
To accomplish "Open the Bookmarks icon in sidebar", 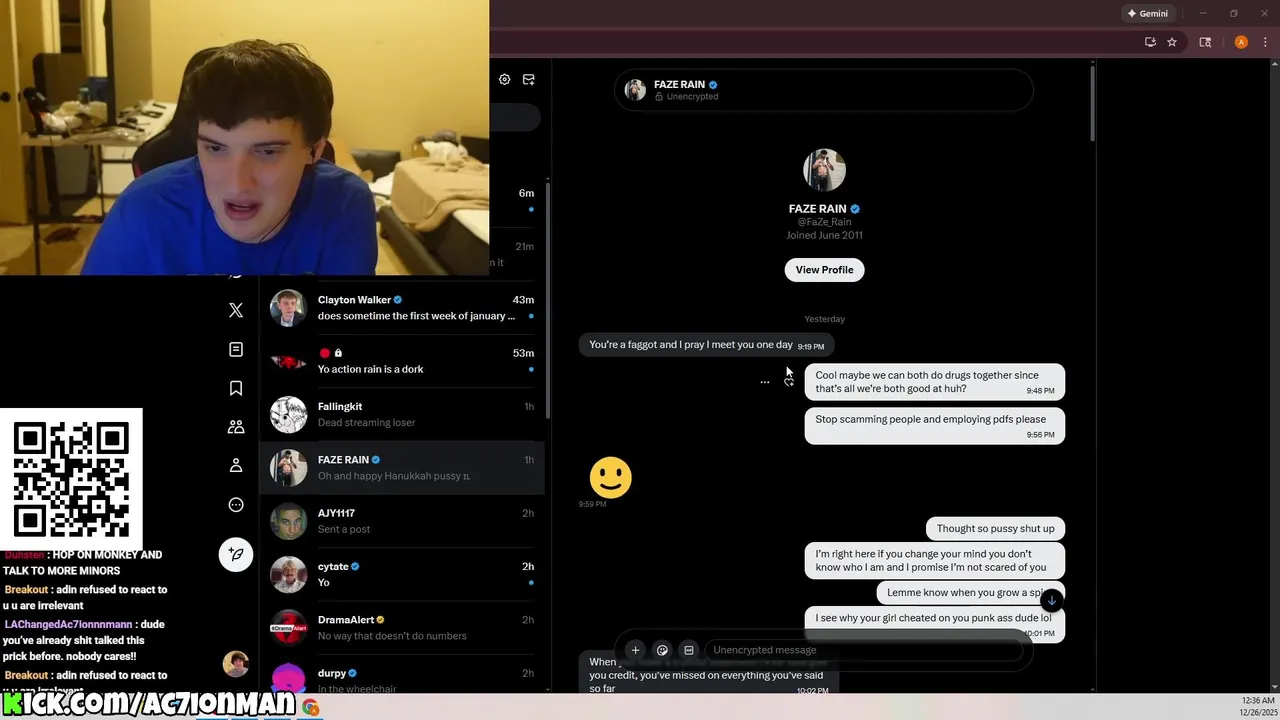I will coord(236,388).
